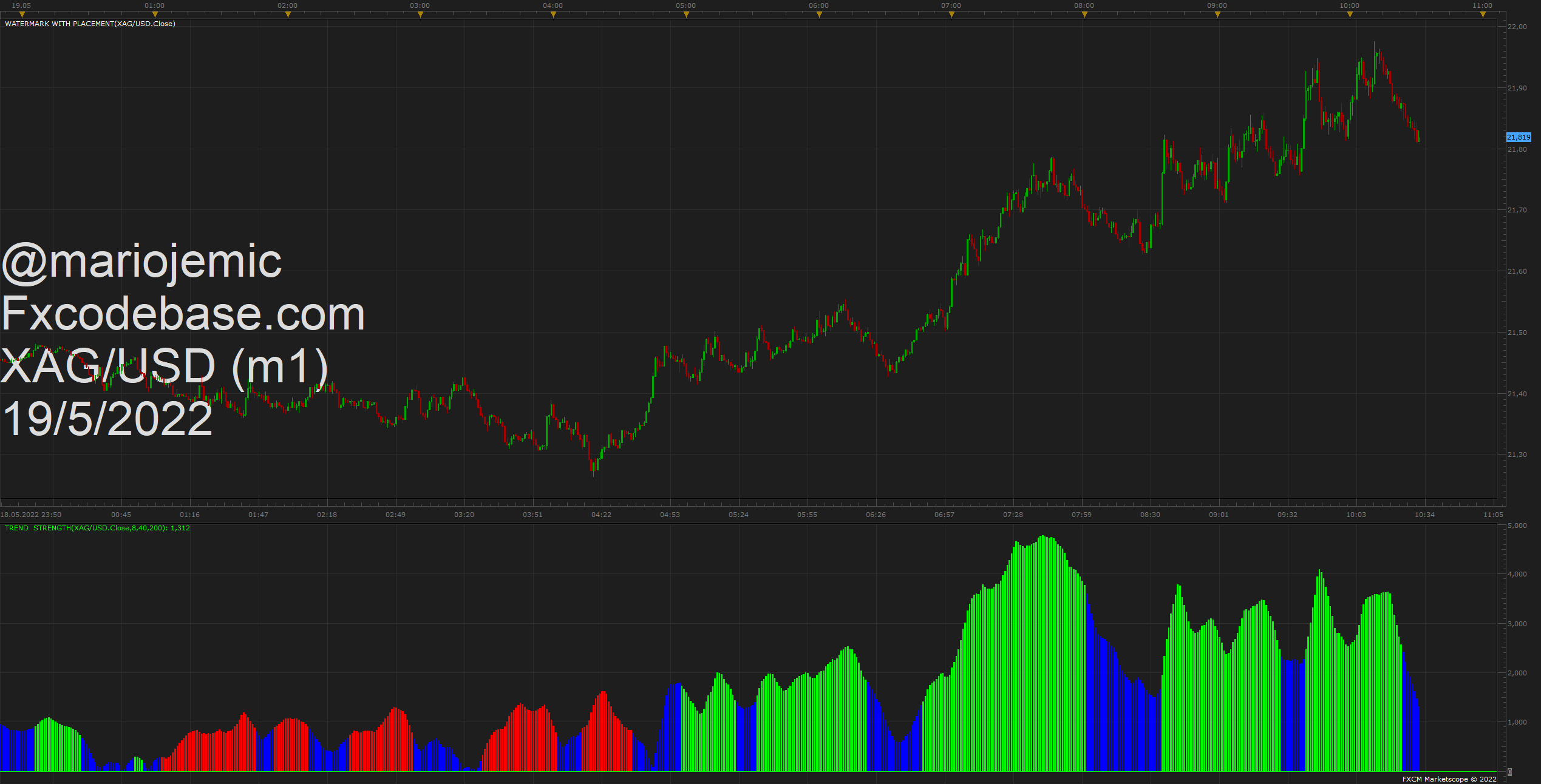Click the 07:00 hour marker triangle
Viewport: 1541px width, 784px height.
pos(951,15)
